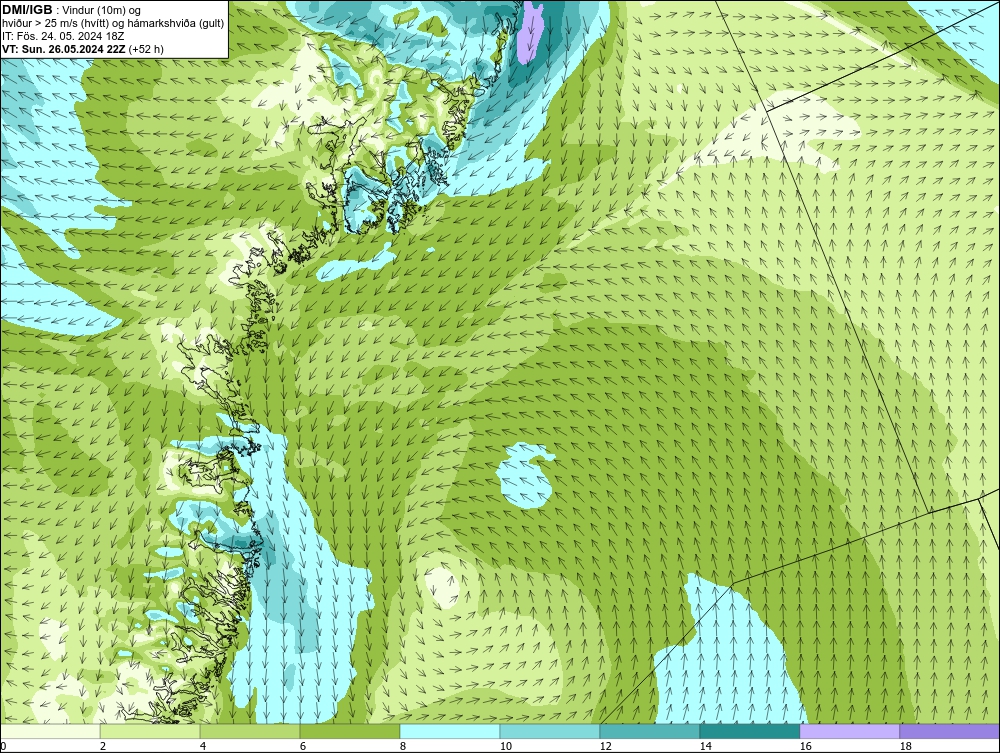Click the 'VT: Sun. 26.05.2024 22Z' line
The height and width of the screenshot is (753, 1000).
64,49
